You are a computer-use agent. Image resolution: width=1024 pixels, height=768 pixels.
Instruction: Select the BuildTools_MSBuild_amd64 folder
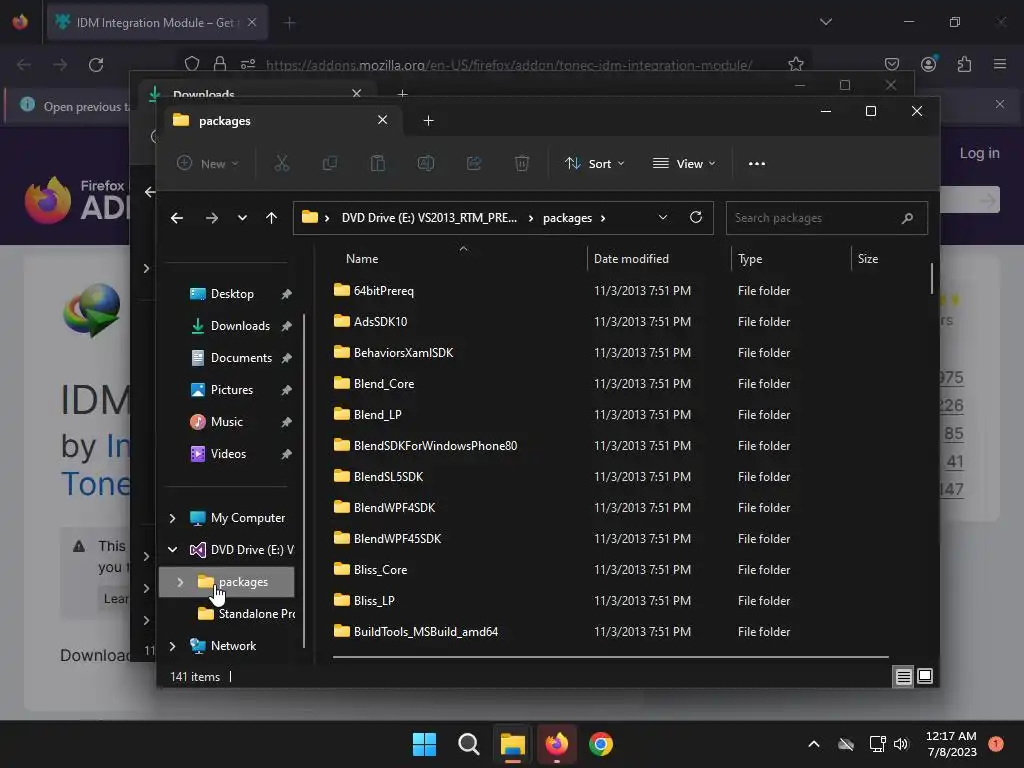(426, 632)
